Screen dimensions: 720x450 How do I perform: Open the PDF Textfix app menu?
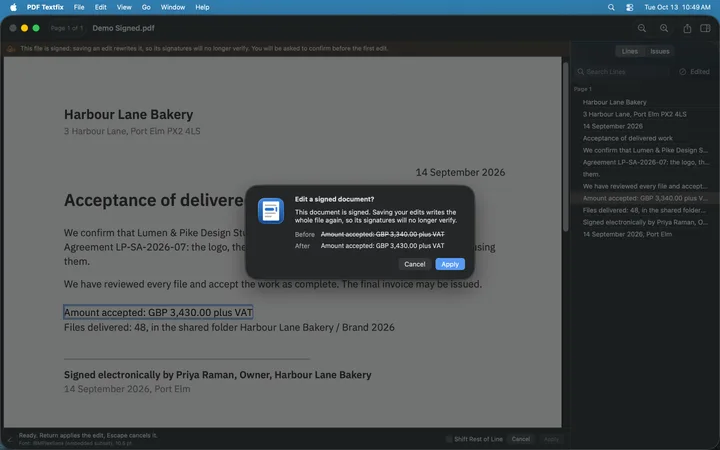click(x=45, y=7)
